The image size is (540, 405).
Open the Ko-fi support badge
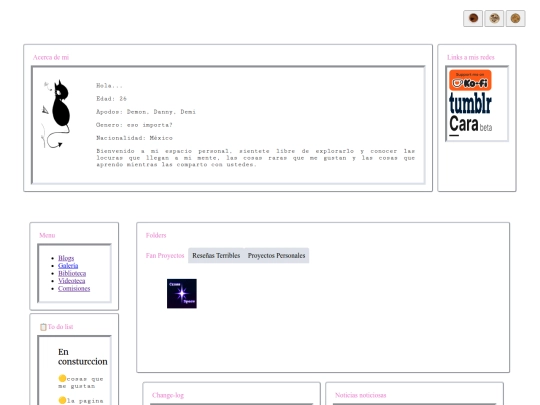click(470, 80)
